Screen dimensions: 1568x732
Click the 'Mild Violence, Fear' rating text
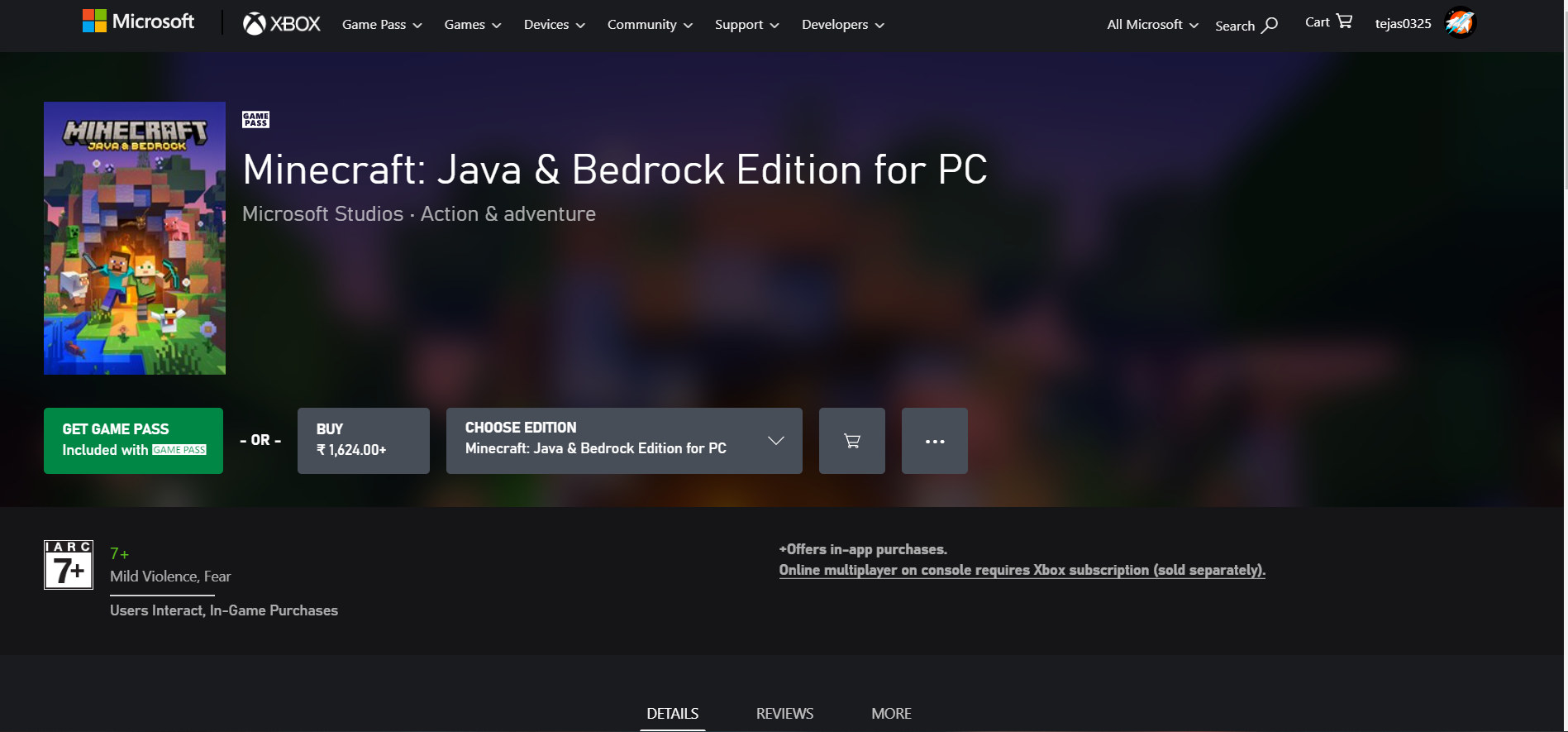coord(170,577)
